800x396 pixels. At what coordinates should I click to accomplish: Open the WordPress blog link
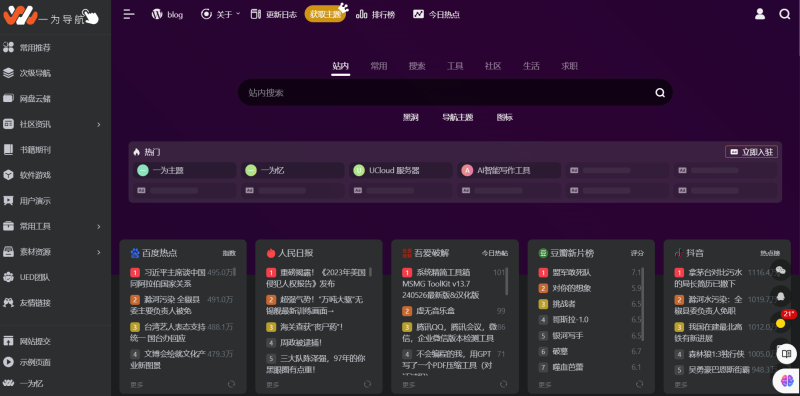167,14
